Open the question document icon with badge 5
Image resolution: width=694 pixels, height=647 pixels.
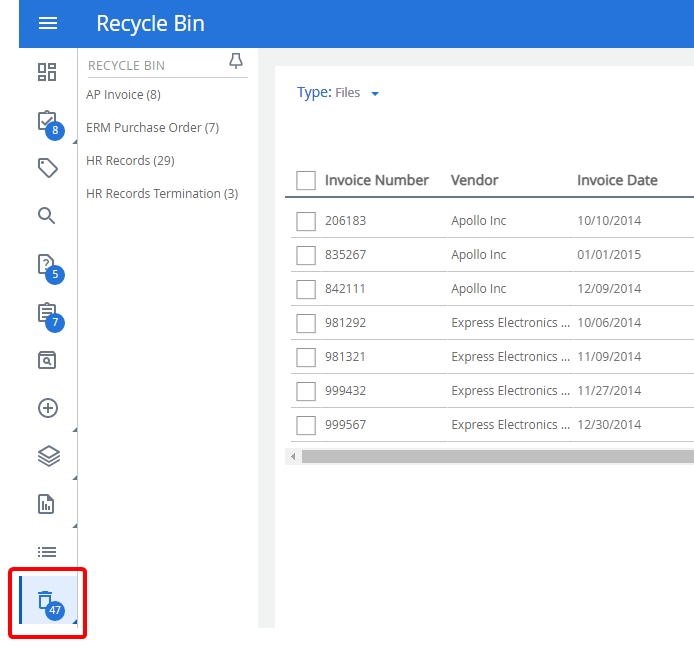point(47,265)
